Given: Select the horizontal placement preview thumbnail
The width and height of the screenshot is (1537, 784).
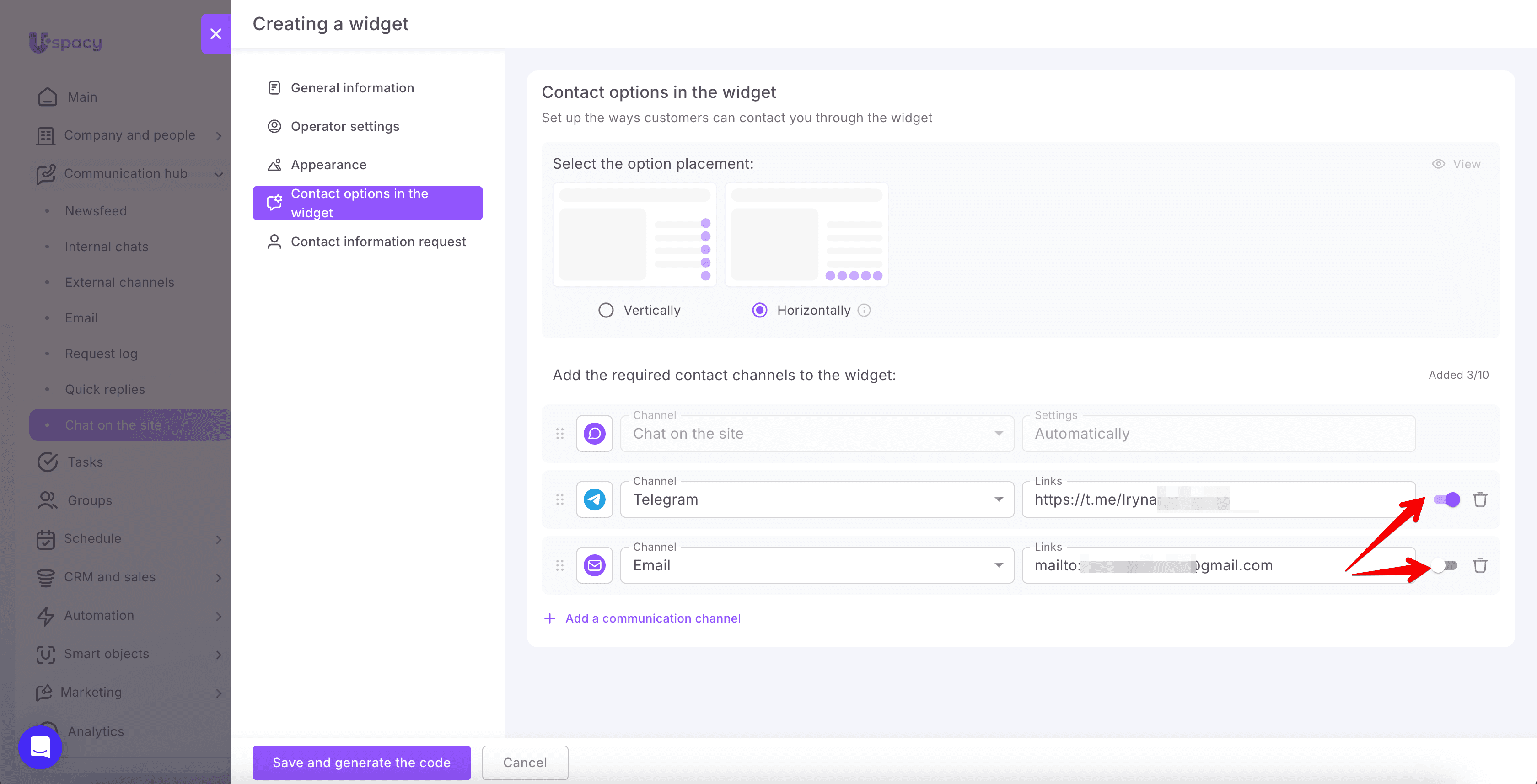Looking at the screenshot, I should [806, 235].
